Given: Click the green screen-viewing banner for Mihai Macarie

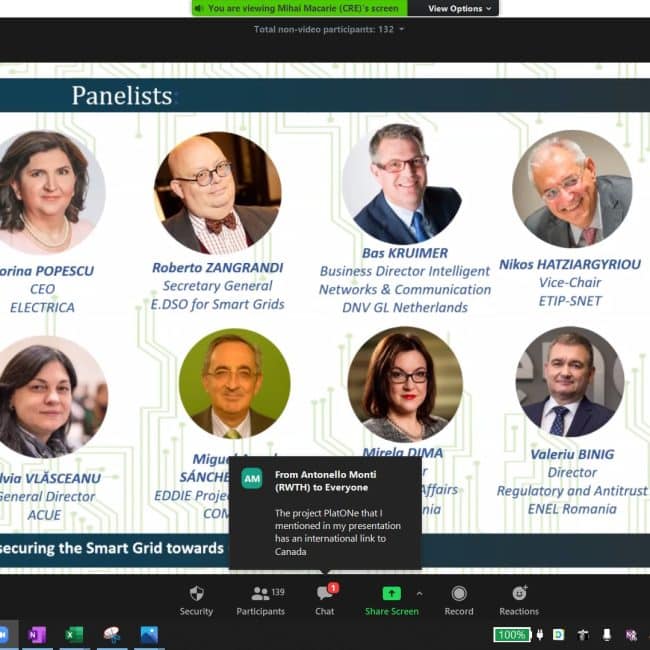Looking at the screenshot, I should click(300, 8).
